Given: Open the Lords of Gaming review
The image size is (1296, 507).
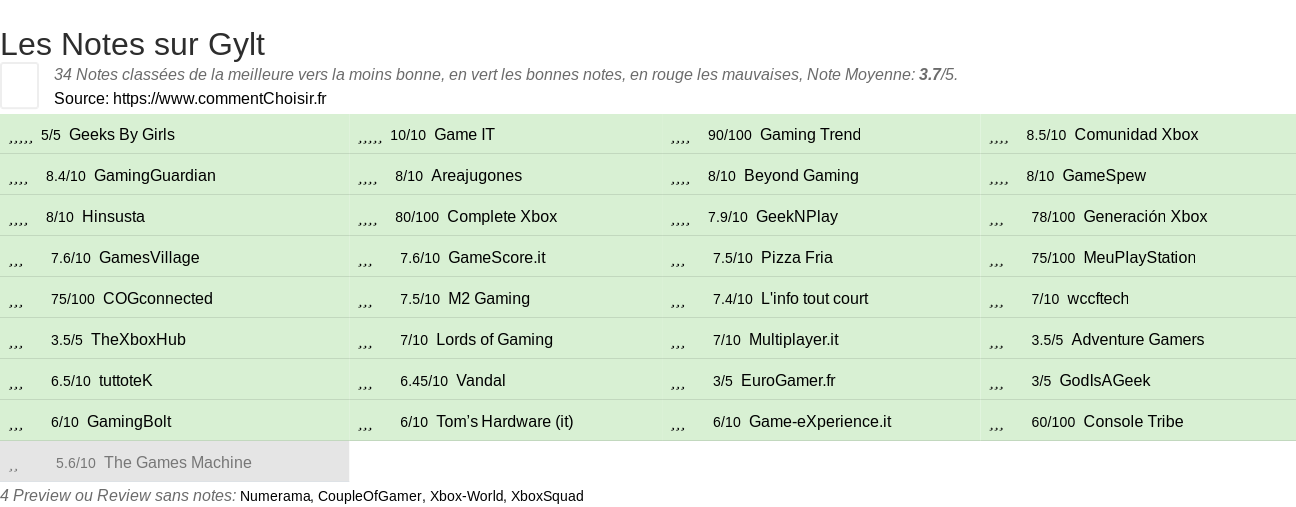Looking at the screenshot, I should (x=494, y=339).
